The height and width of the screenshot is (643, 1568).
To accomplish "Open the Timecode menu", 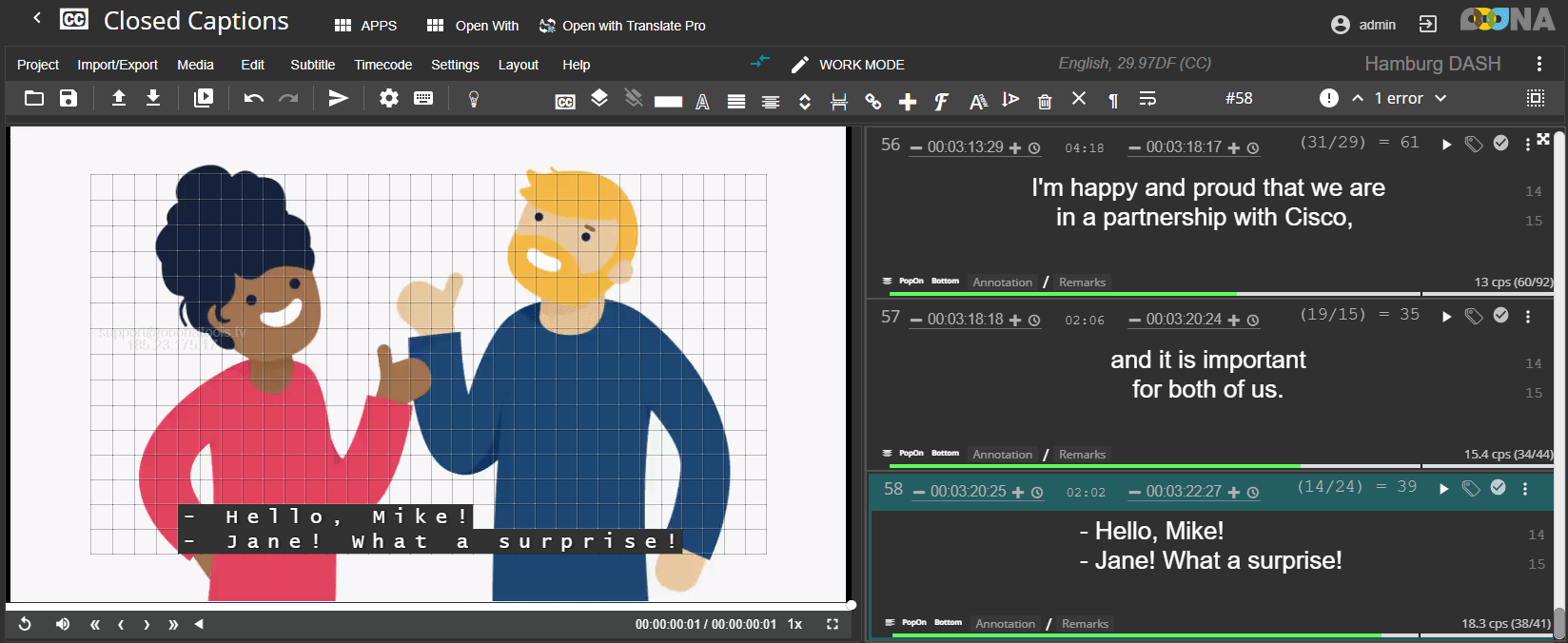I will [x=382, y=65].
